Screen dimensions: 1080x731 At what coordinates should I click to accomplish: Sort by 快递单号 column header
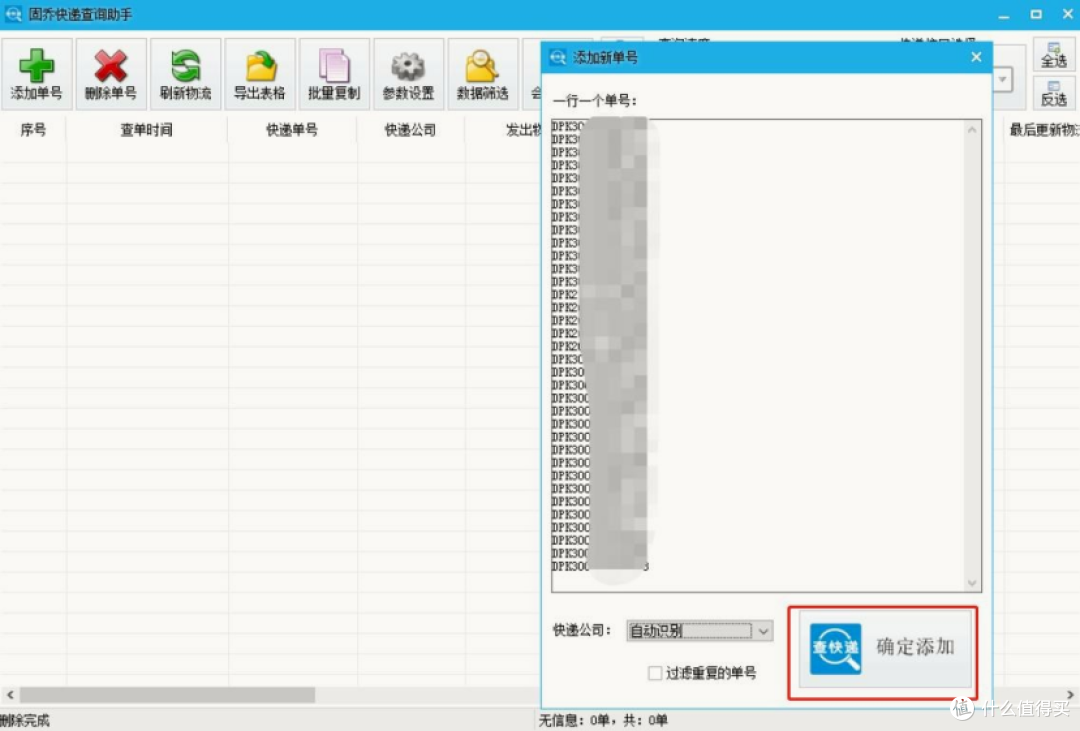[292, 130]
